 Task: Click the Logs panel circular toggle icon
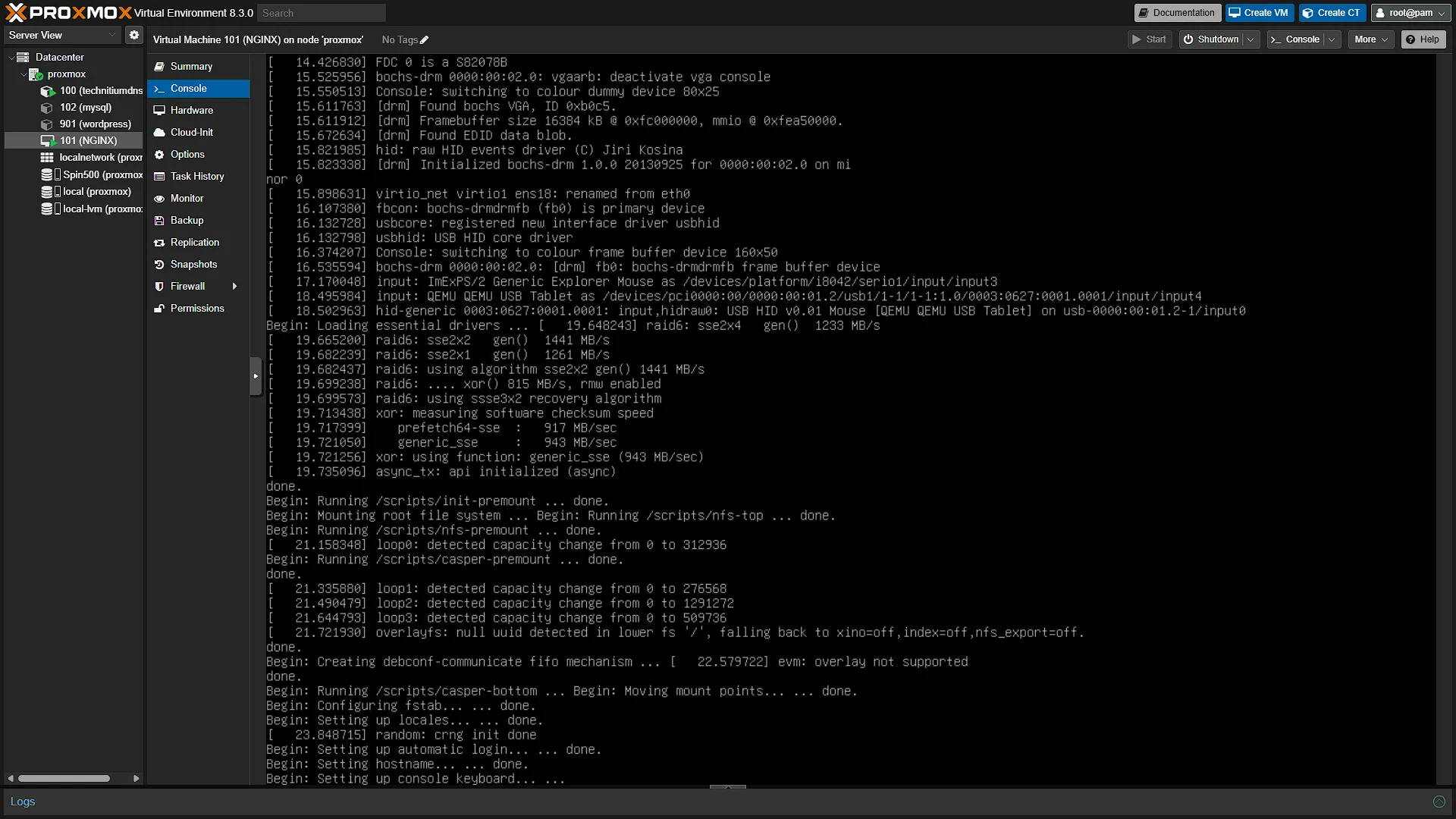click(x=1439, y=802)
